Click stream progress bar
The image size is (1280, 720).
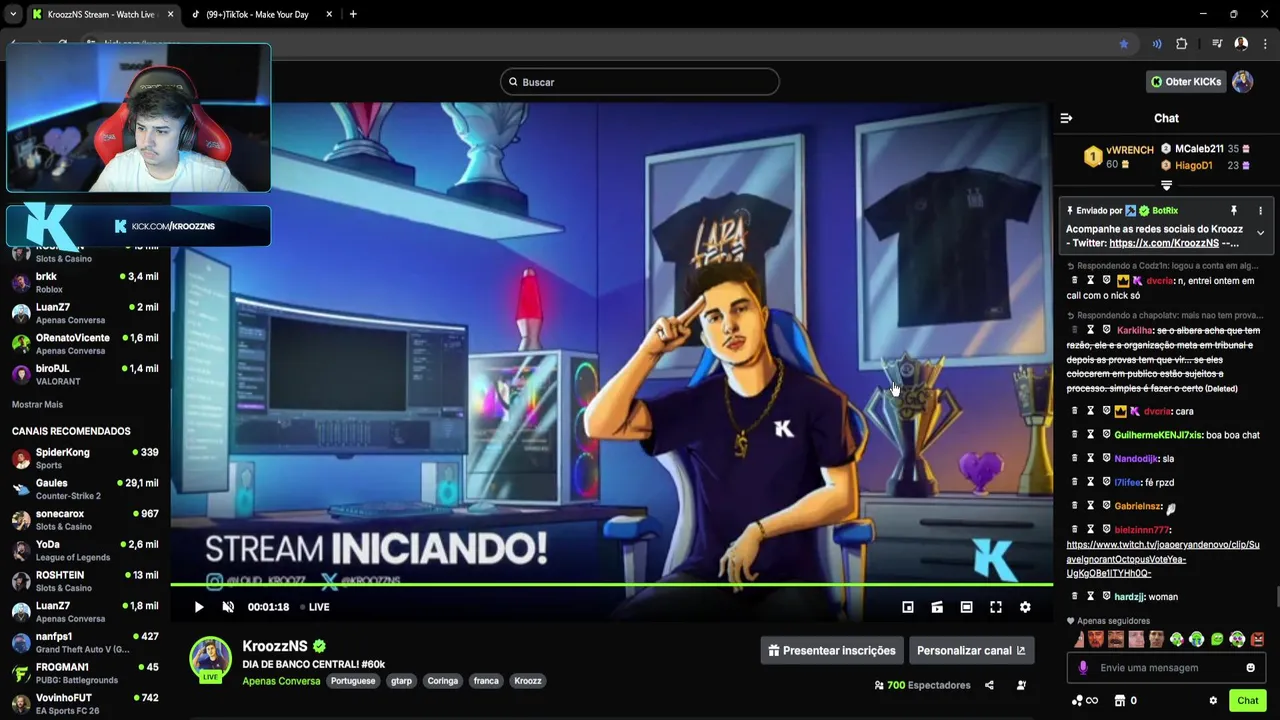611,584
